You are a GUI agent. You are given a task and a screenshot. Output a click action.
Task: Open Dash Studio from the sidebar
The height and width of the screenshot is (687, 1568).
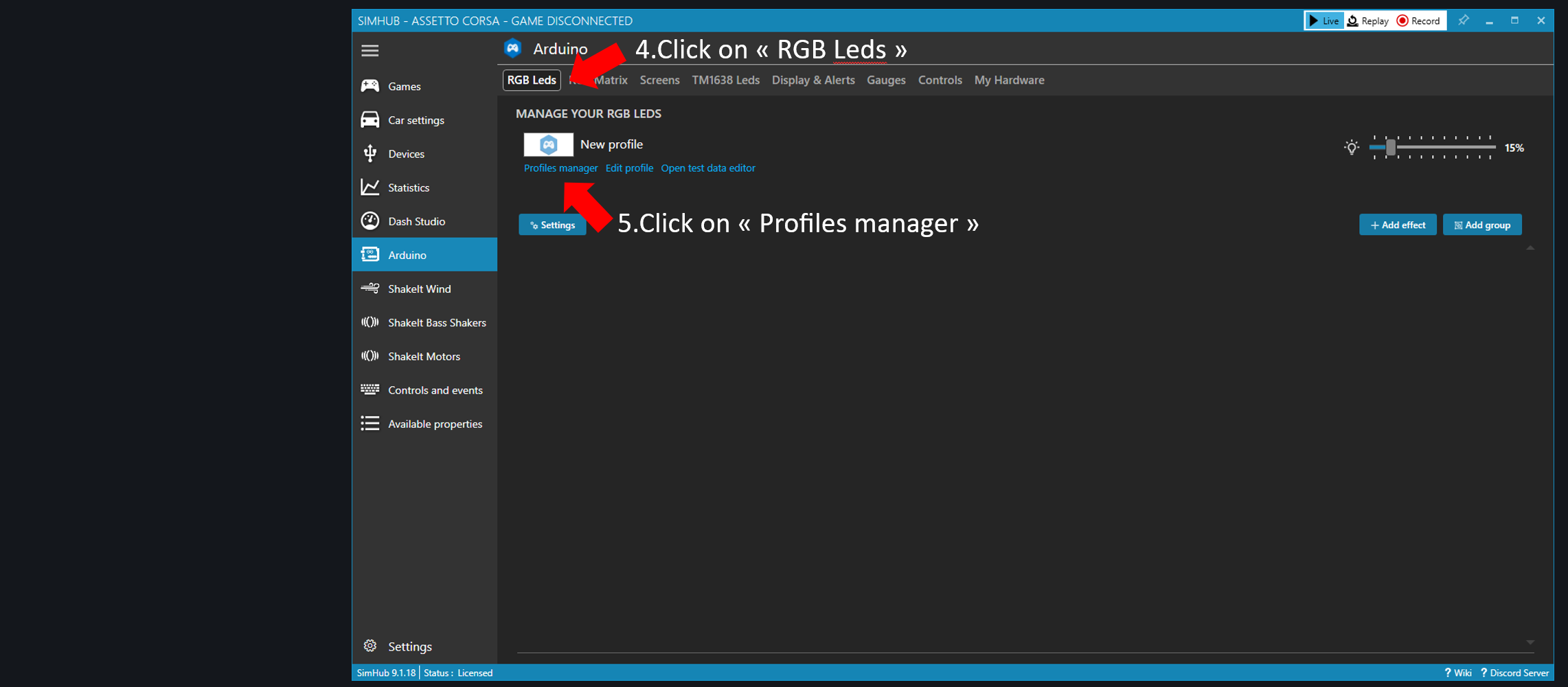416,221
